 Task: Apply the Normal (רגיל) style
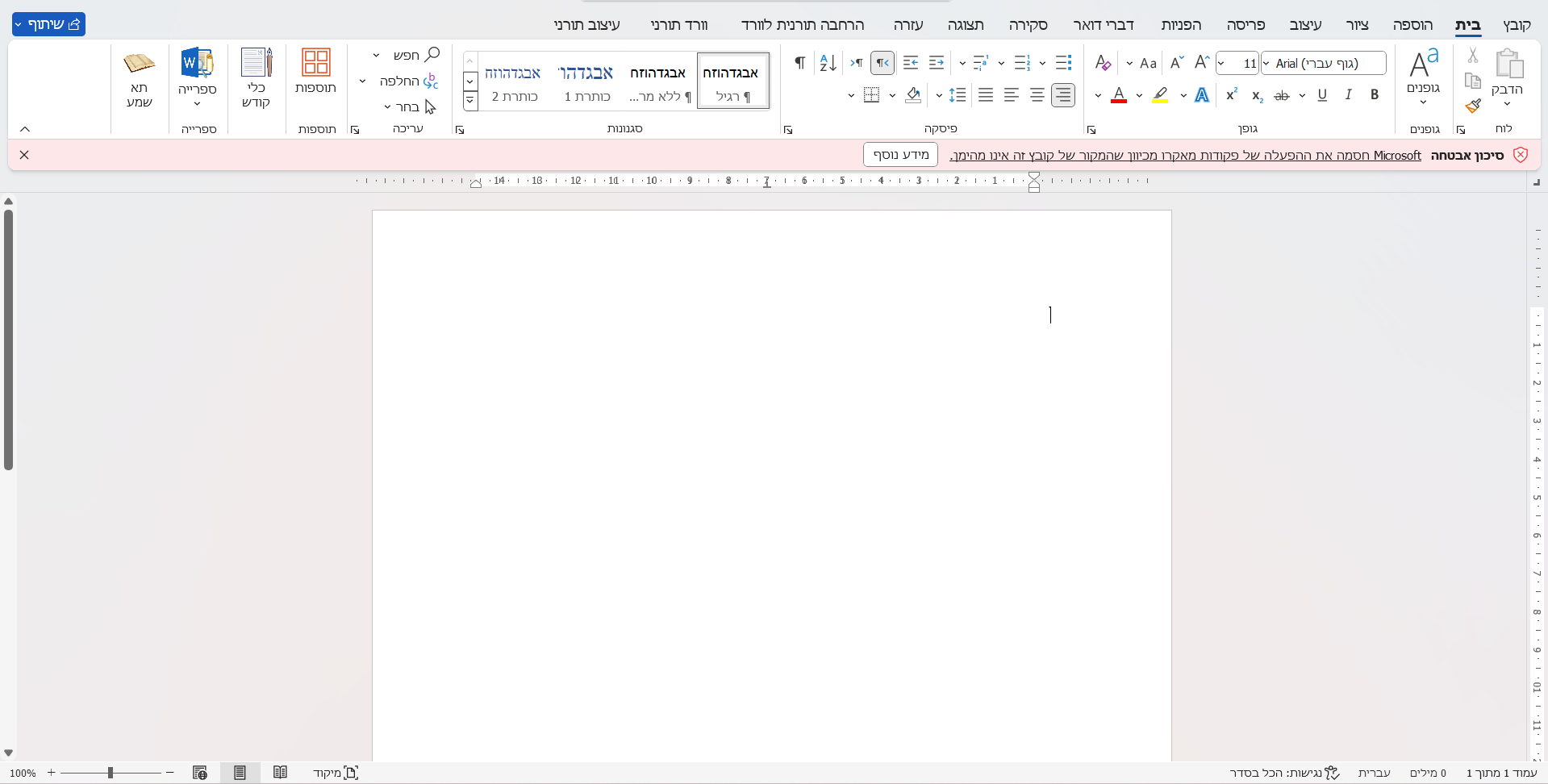[733, 81]
